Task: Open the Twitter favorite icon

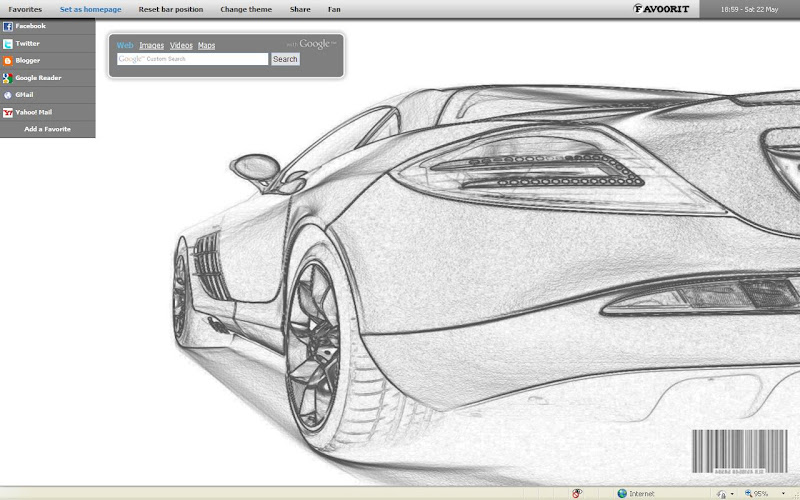Action: pos(8,44)
